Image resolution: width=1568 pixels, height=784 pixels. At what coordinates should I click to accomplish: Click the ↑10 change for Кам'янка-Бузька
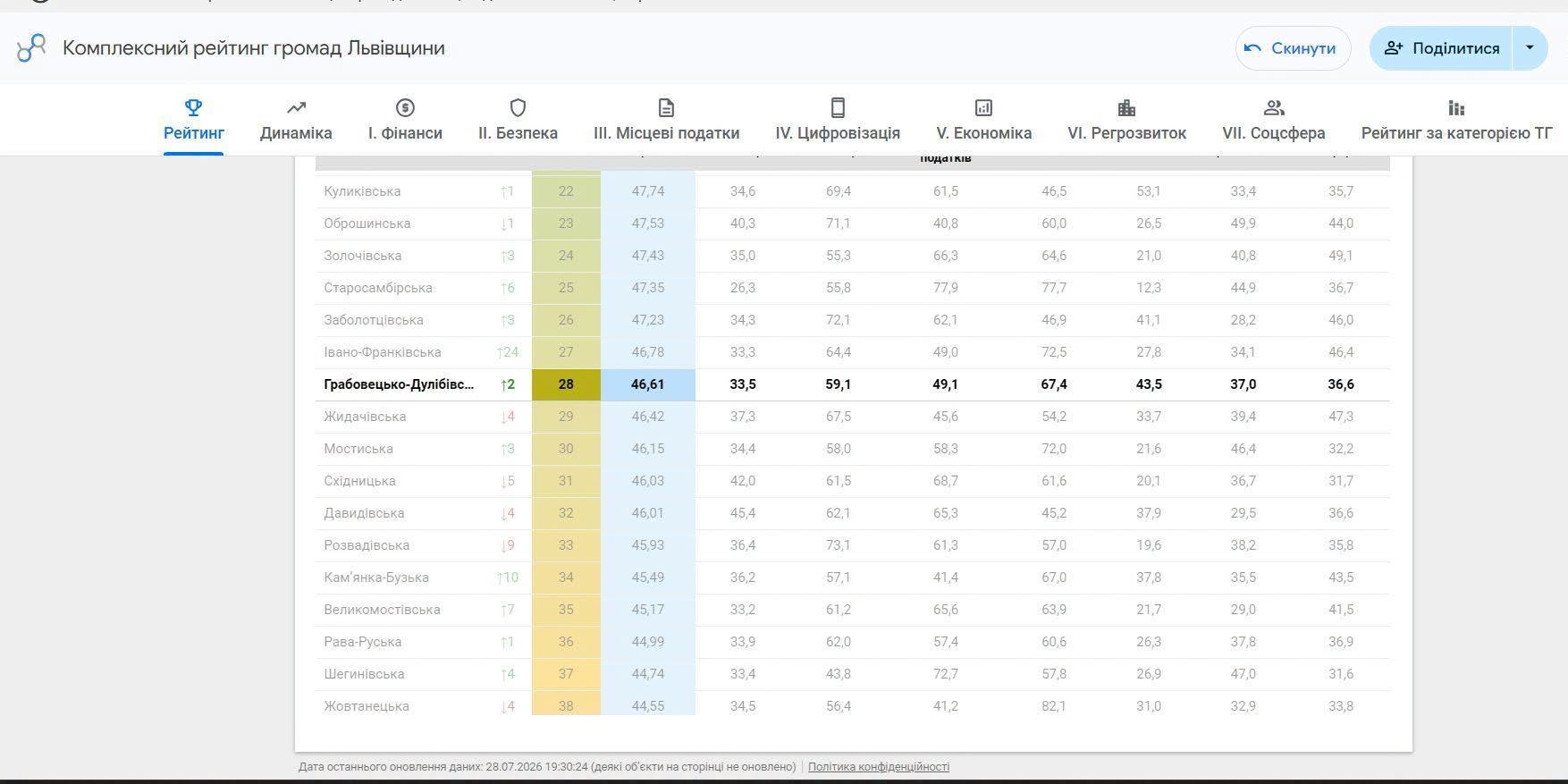508,577
